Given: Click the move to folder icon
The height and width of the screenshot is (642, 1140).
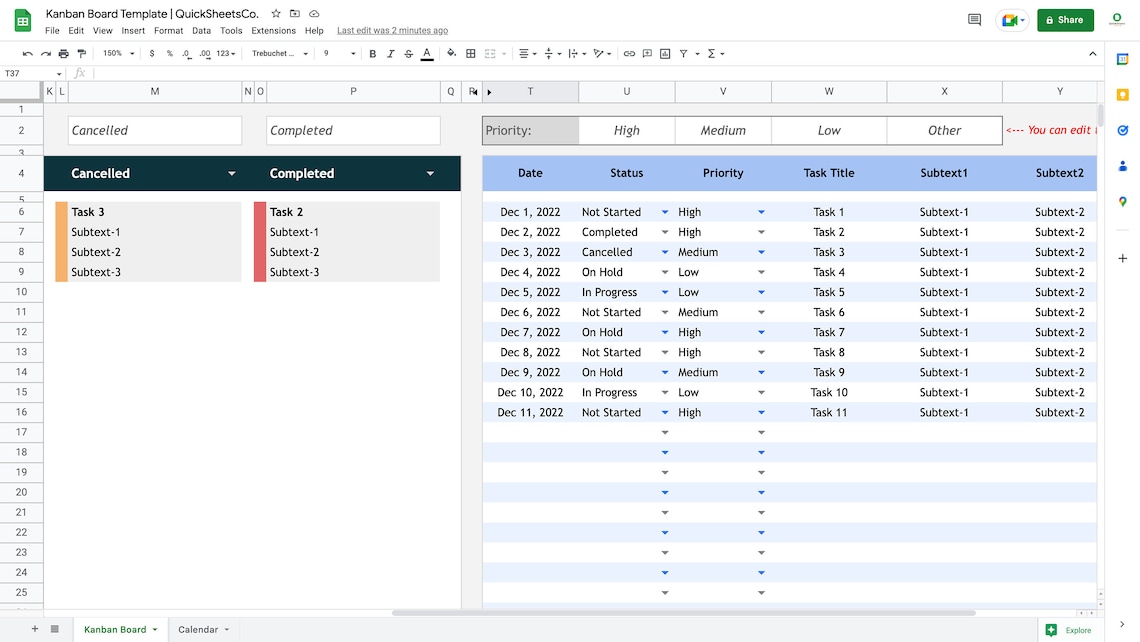Looking at the screenshot, I should [294, 14].
